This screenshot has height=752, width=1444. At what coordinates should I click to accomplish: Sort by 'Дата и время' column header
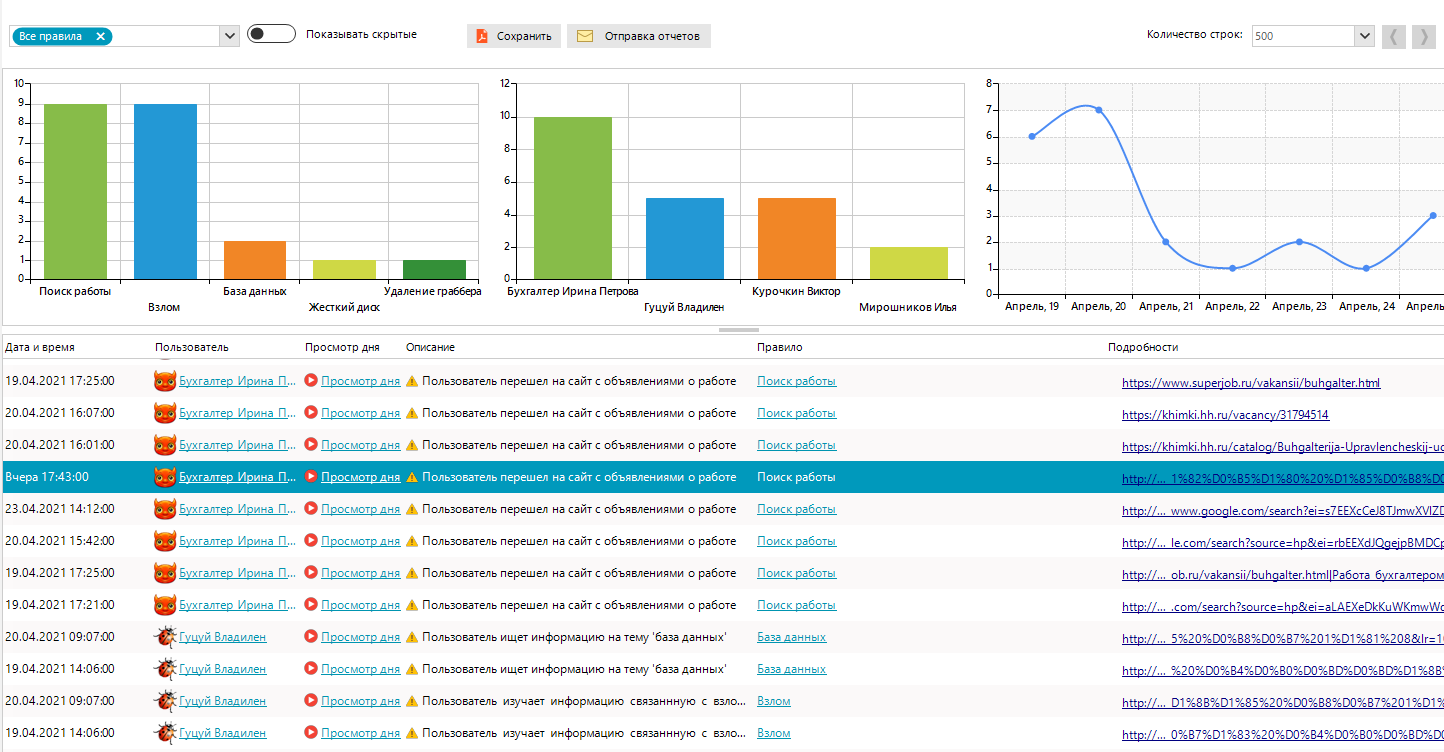click(40, 347)
